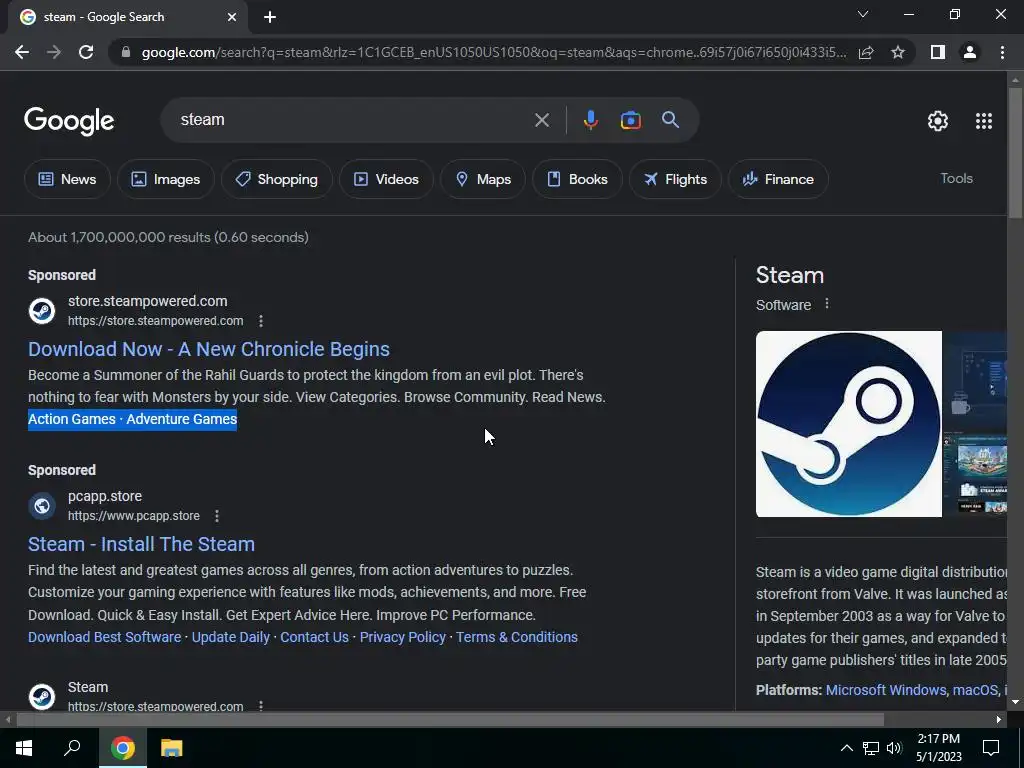The height and width of the screenshot is (768, 1024).
Task: Open Google quick settings gear
Action: [x=938, y=121]
